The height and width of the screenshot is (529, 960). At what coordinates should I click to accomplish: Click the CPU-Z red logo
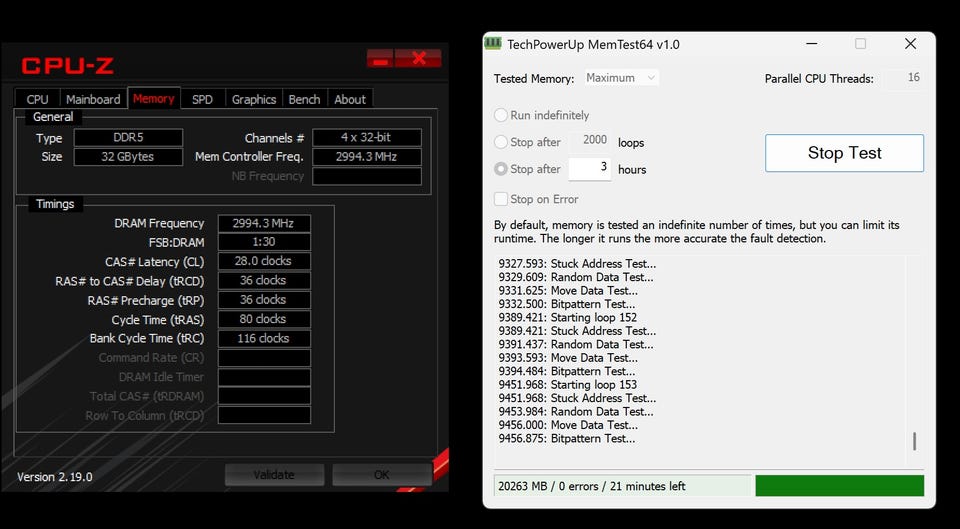pyautogui.click(x=67, y=66)
